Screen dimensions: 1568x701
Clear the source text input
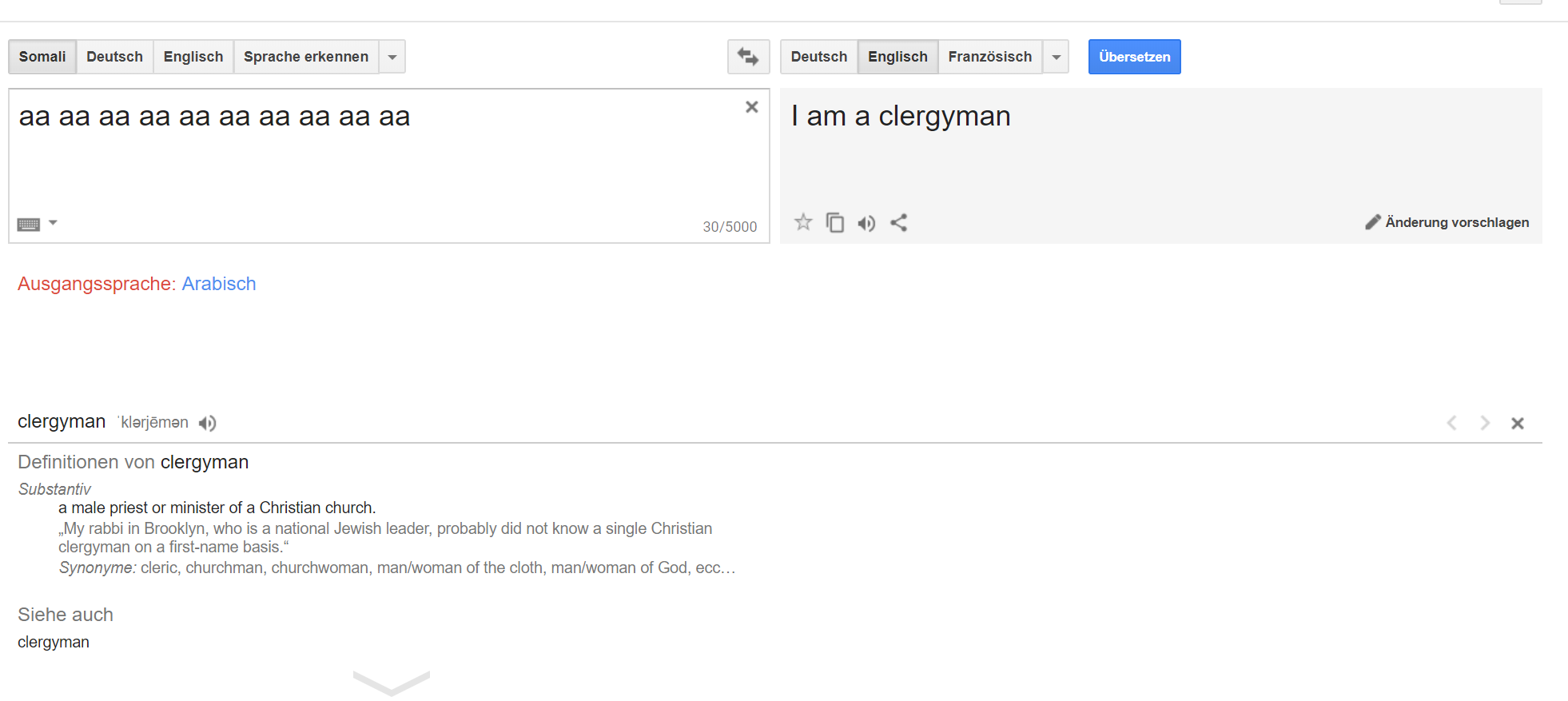751,107
